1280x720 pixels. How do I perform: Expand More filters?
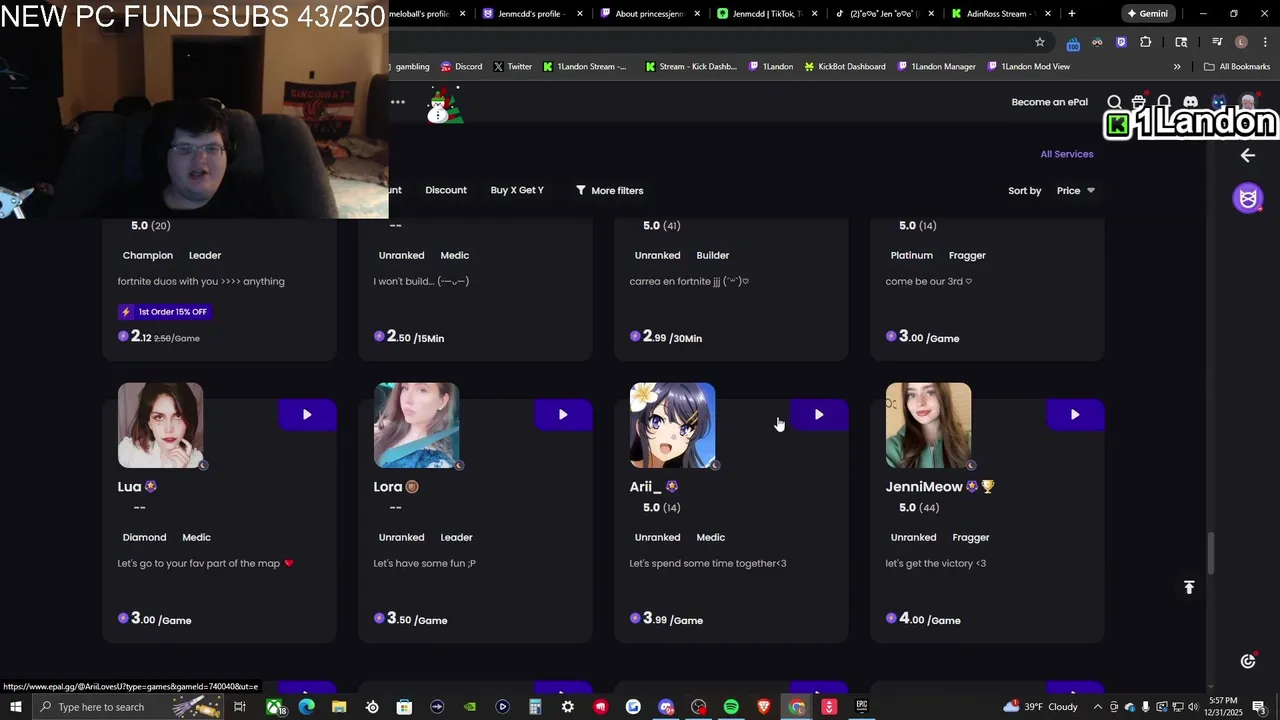point(609,191)
